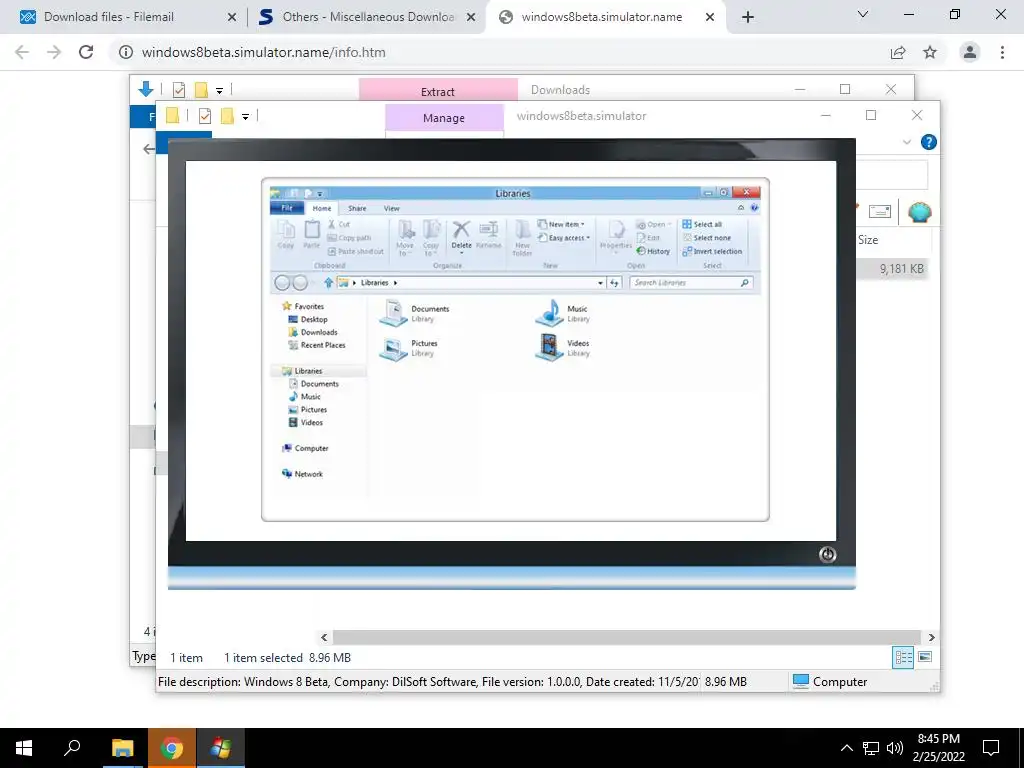Click the Move to icon in ribbon
Viewport: 1024px width, 768px height.
tap(405, 238)
